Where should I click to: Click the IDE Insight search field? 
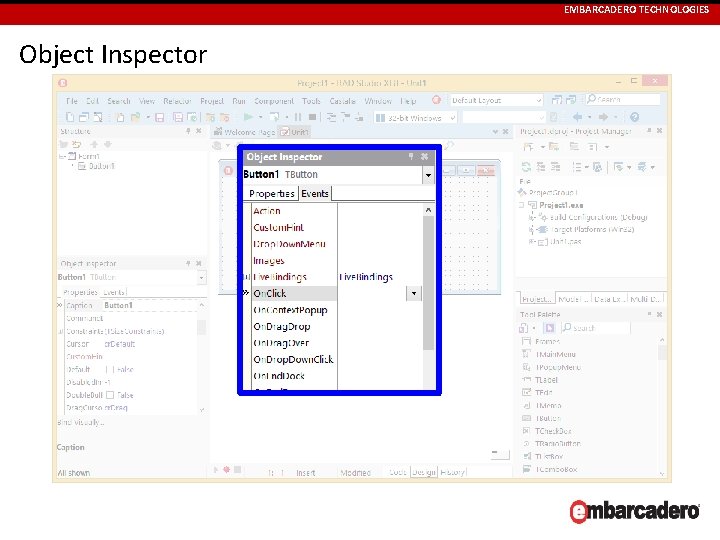coord(623,99)
